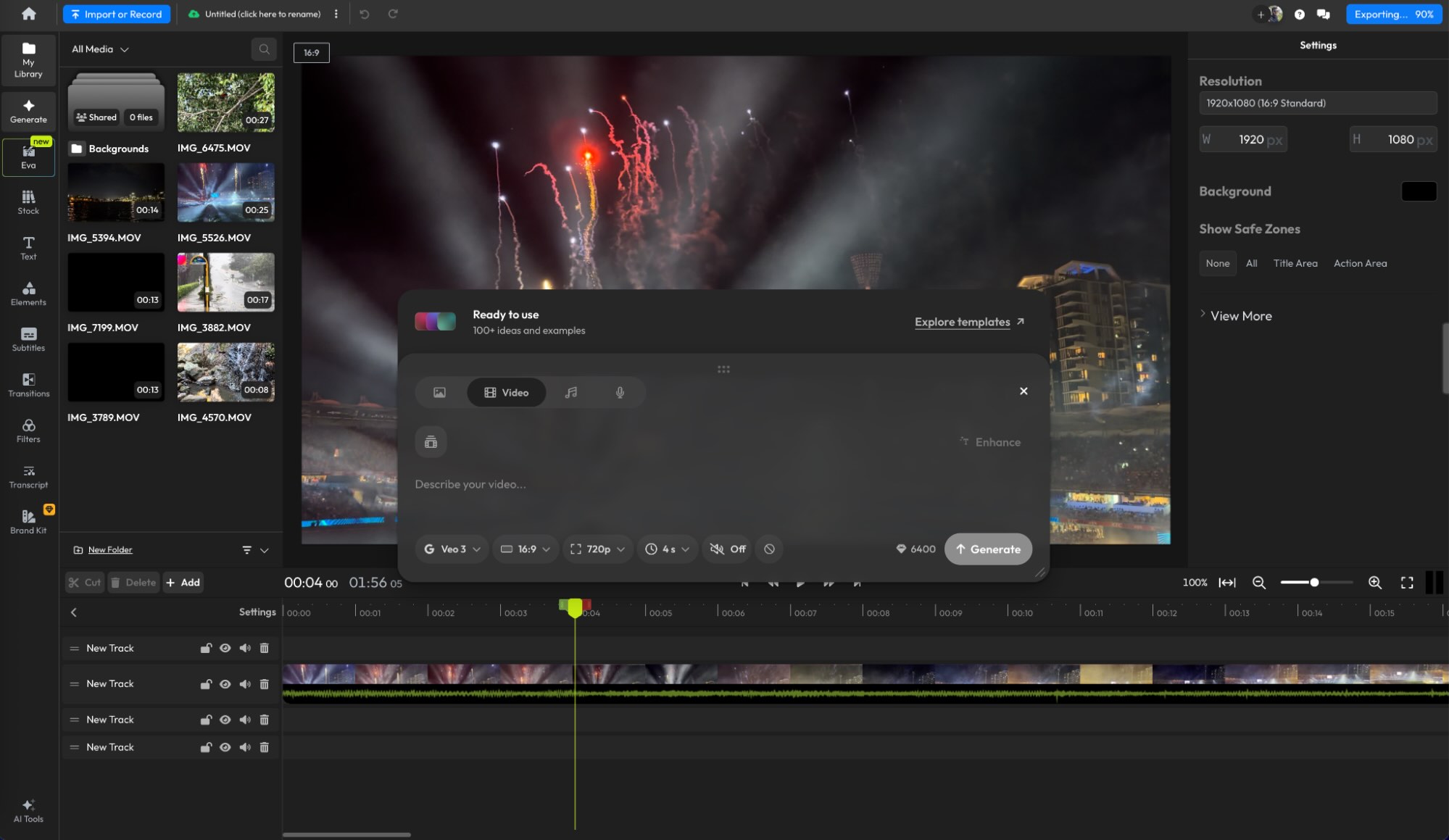Click Import or Record button

(x=116, y=14)
